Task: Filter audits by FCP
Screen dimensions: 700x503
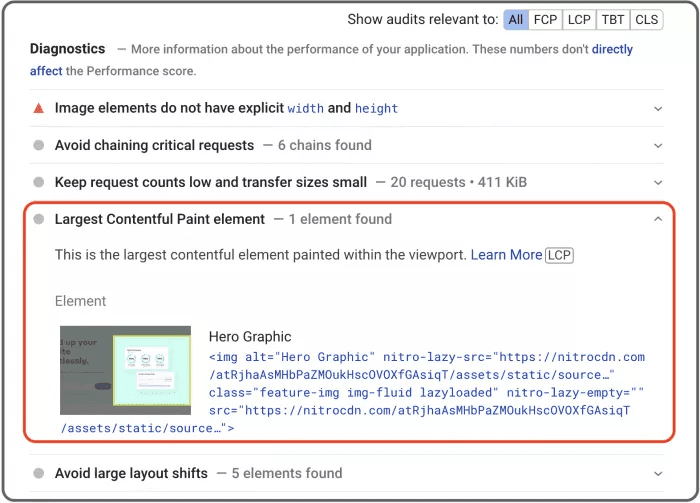Action: click(x=545, y=20)
